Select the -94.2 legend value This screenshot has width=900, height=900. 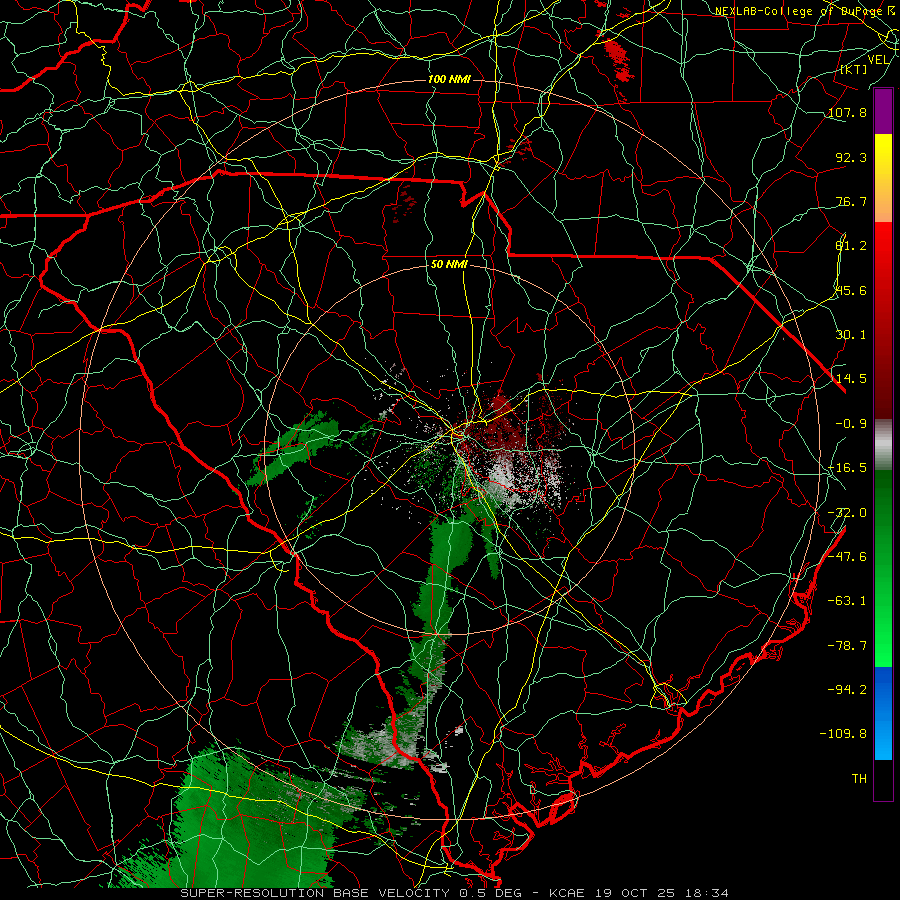[847, 690]
